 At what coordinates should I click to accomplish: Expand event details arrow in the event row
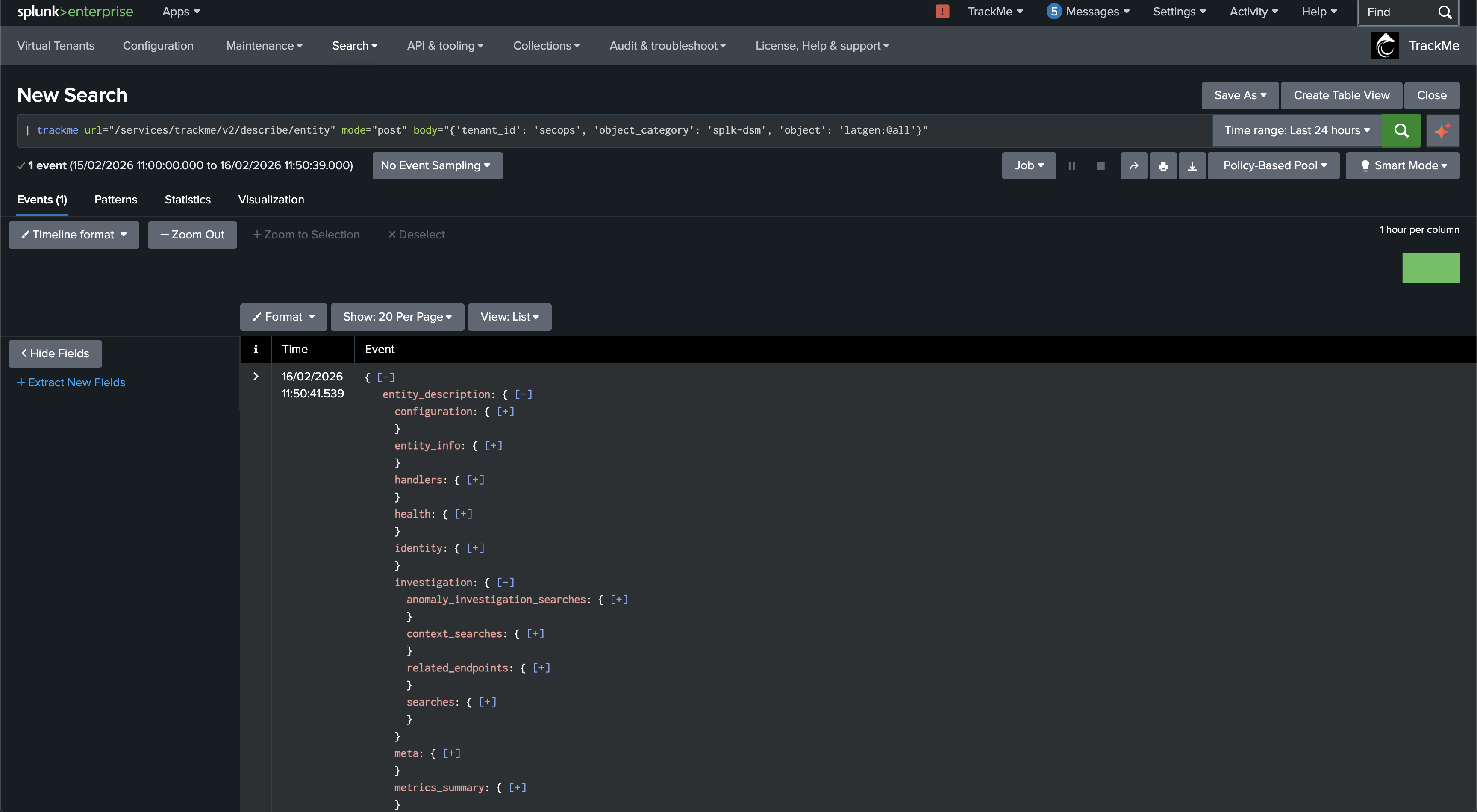(256, 377)
